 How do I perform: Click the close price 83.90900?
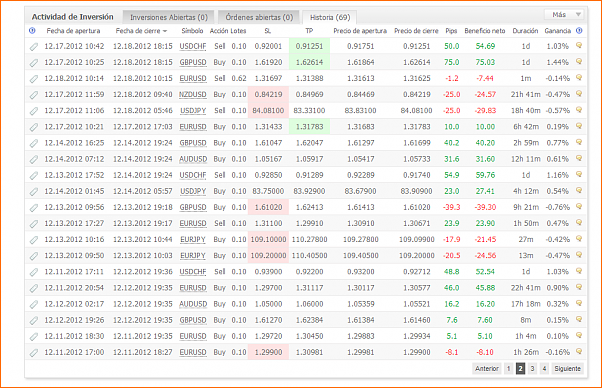(416, 191)
